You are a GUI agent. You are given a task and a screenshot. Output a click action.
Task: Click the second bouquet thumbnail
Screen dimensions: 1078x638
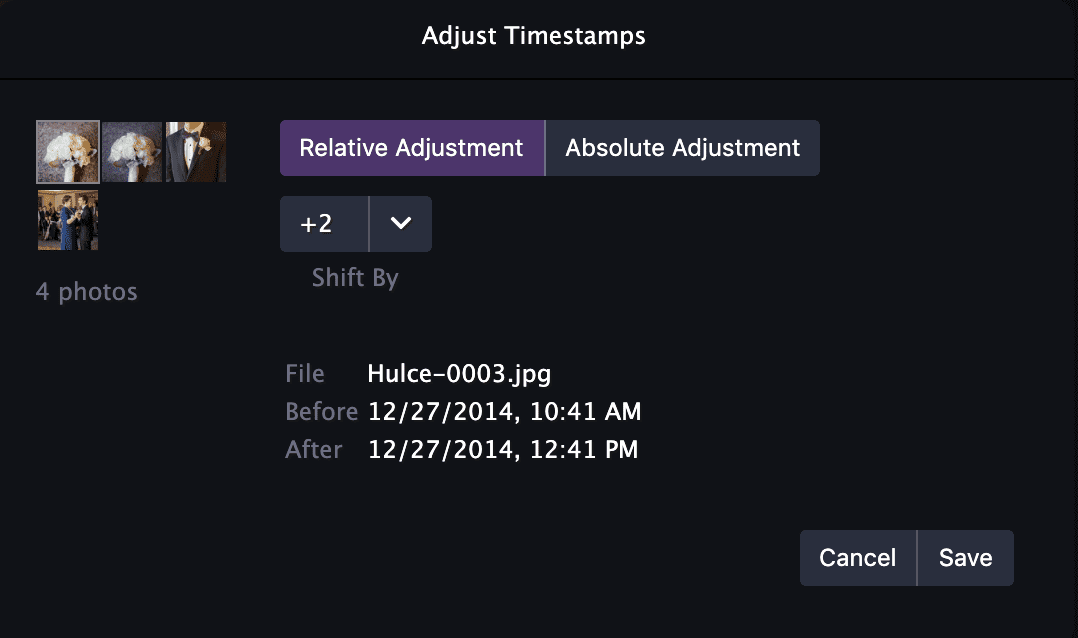(x=131, y=151)
